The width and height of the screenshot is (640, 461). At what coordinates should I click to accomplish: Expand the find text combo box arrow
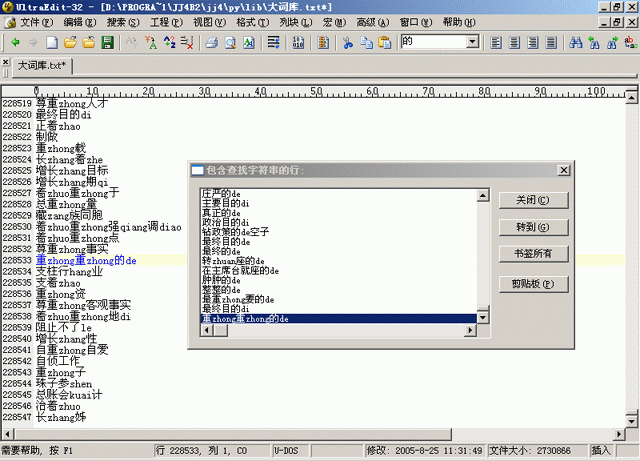click(x=472, y=43)
